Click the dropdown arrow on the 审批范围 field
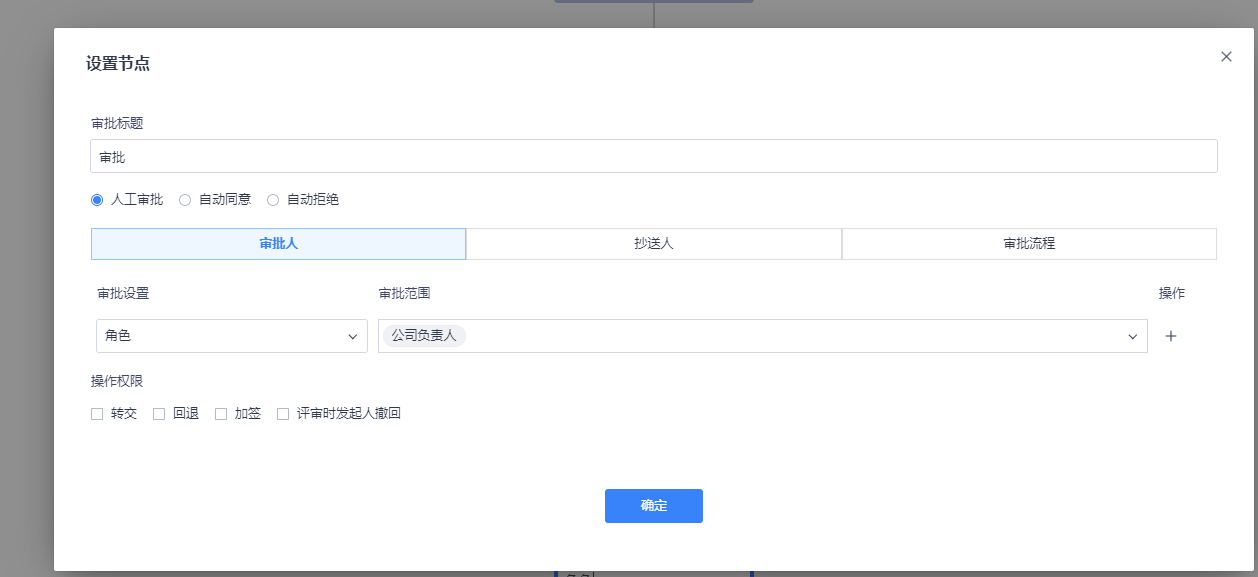 (x=1131, y=336)
